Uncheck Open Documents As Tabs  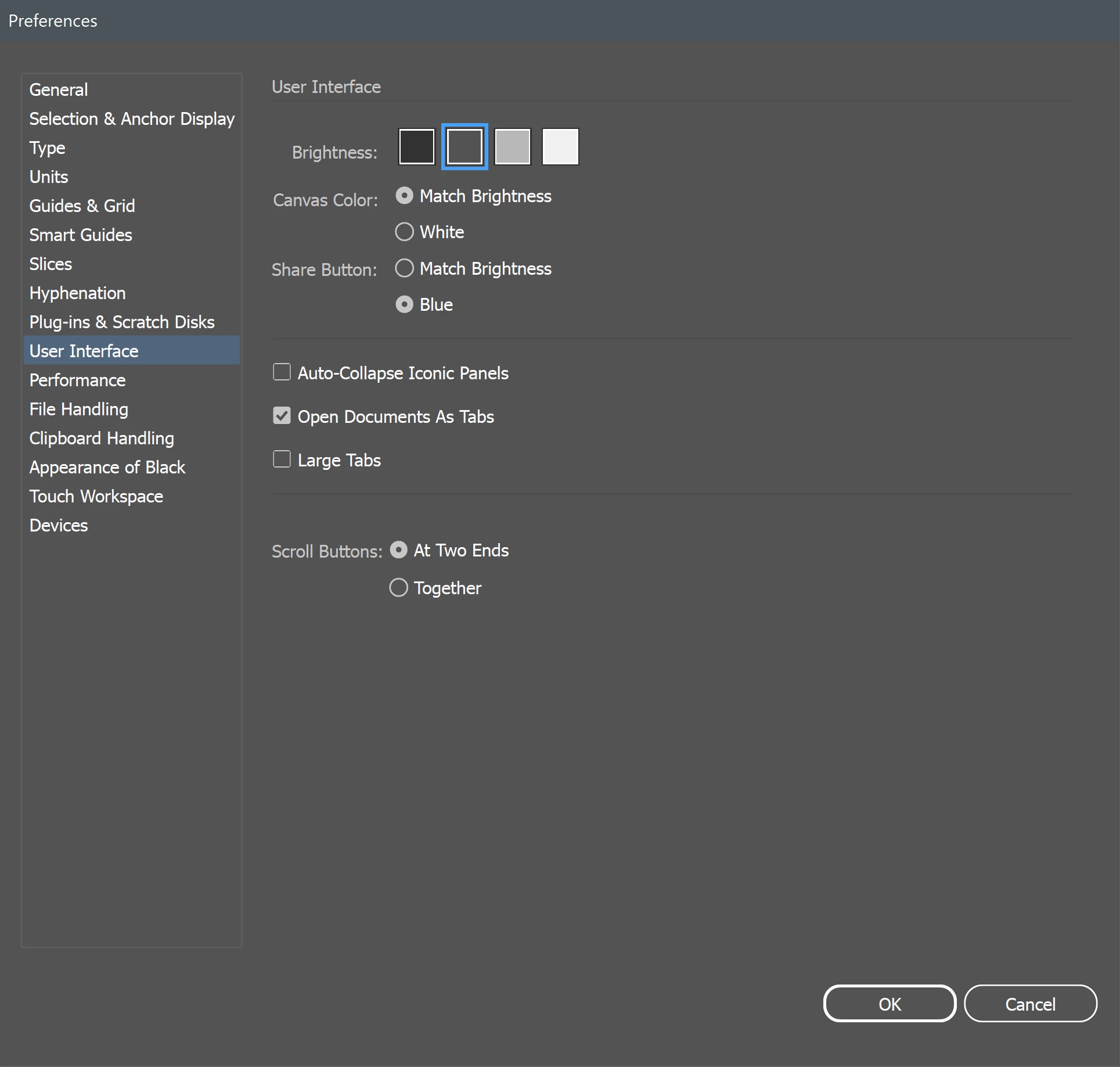(x=282, y=416)
